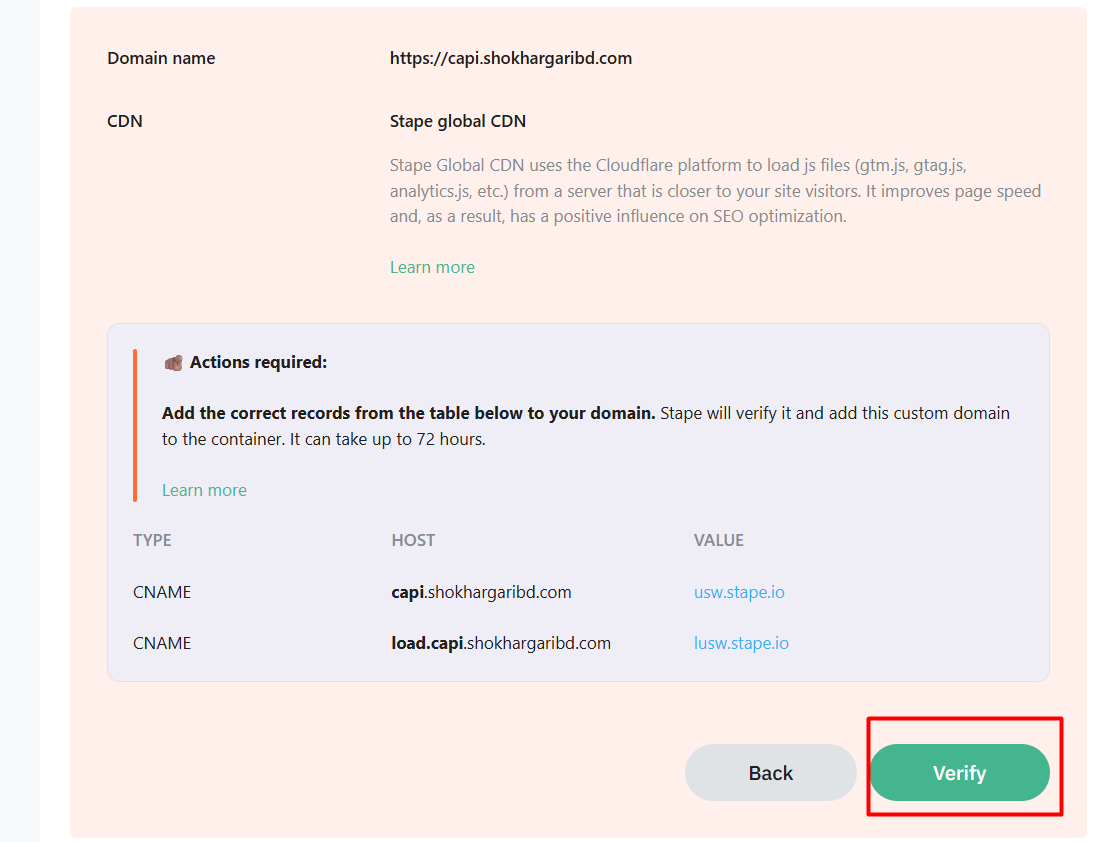1120x842 pixels.
Task: Click the second row CNAME type cell
Action: click(162, 643)
